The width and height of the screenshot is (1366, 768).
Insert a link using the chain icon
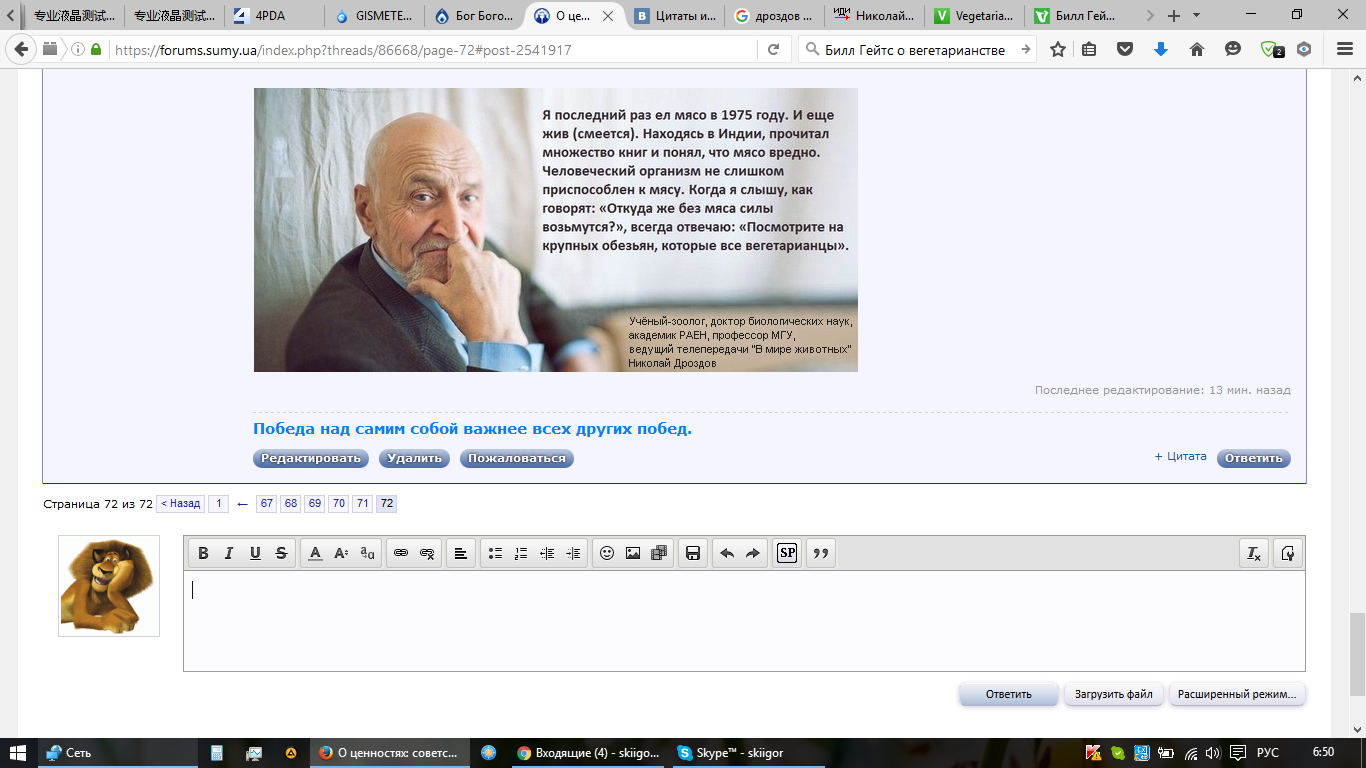click(401, 553)
